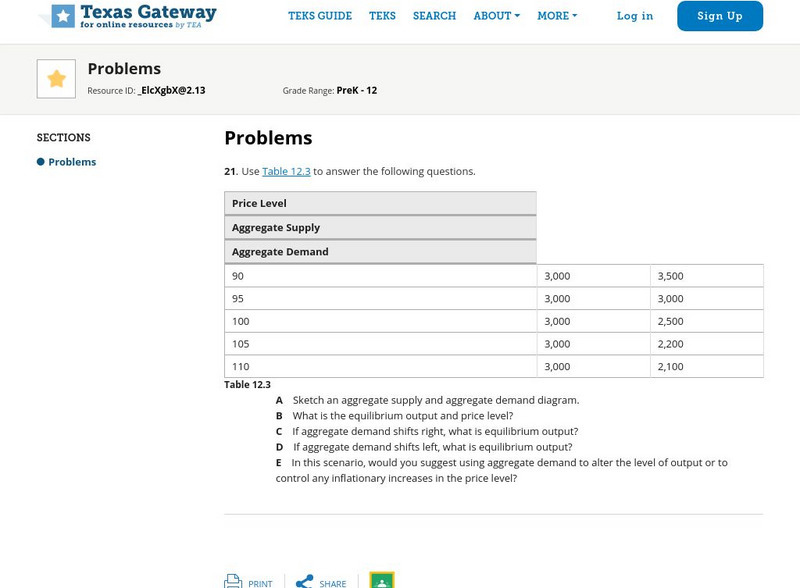Click aggregate demand value 3,500
The height and width of the screenshot is (588, 800).
[x=707, y=276]
